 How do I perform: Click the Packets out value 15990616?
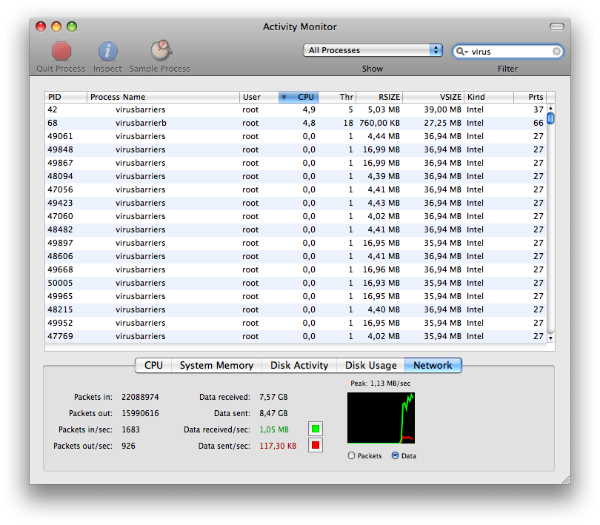[x=140, y=413]
